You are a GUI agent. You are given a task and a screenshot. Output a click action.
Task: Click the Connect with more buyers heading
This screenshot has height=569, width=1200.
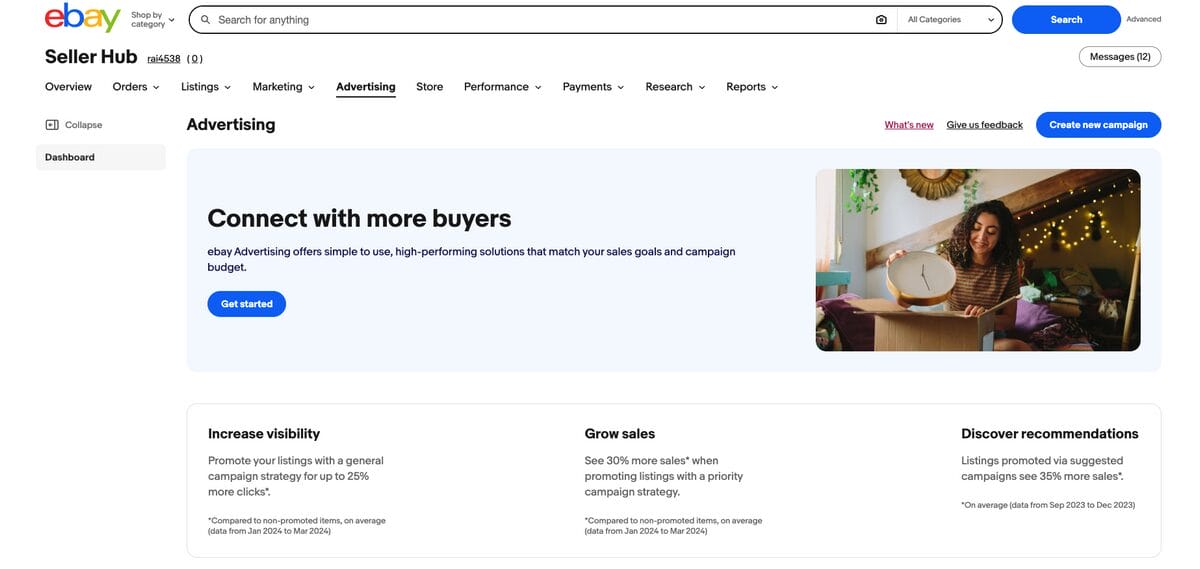[359, 218]
